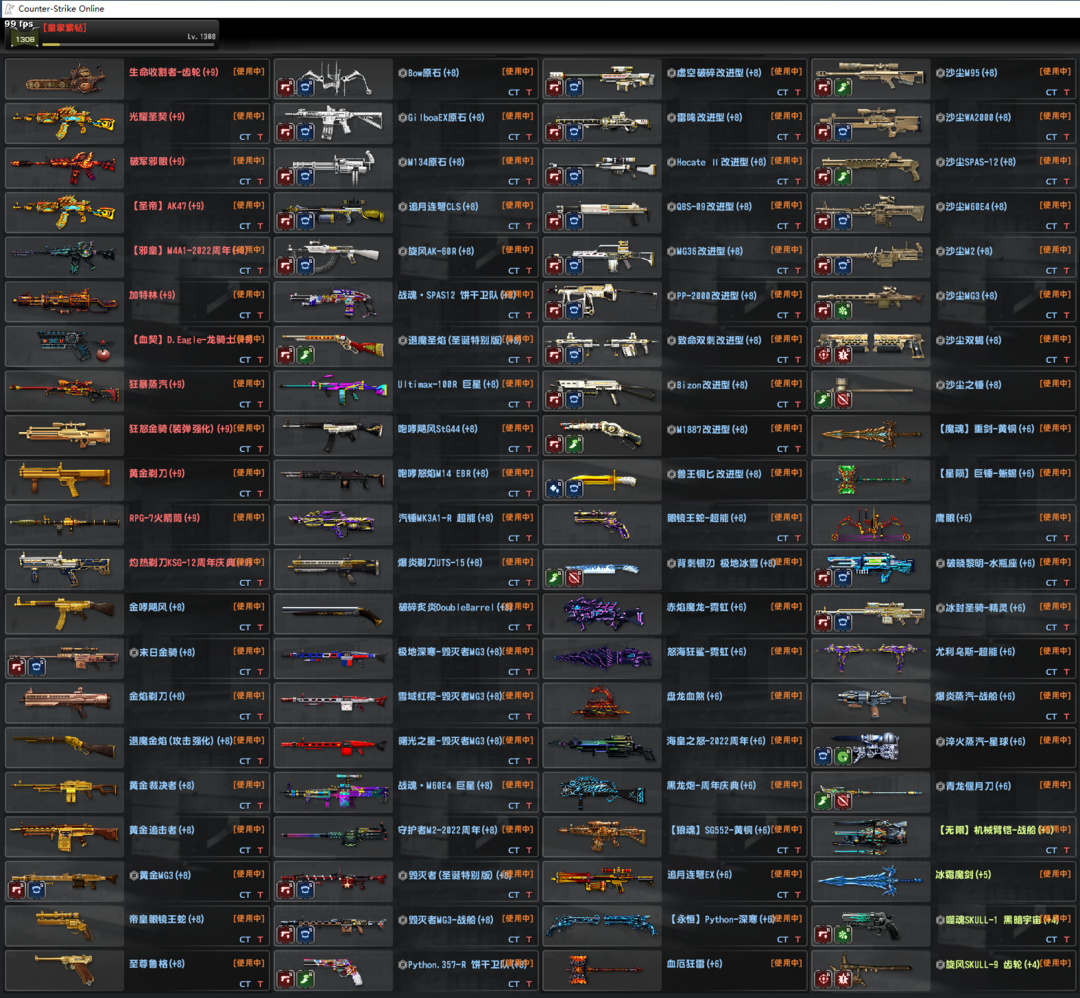Select 破军邪眼 weapon thumbnail
The width and height of the screenshot is (1080, 998).
pyautogui.click(x=65, y=168)
